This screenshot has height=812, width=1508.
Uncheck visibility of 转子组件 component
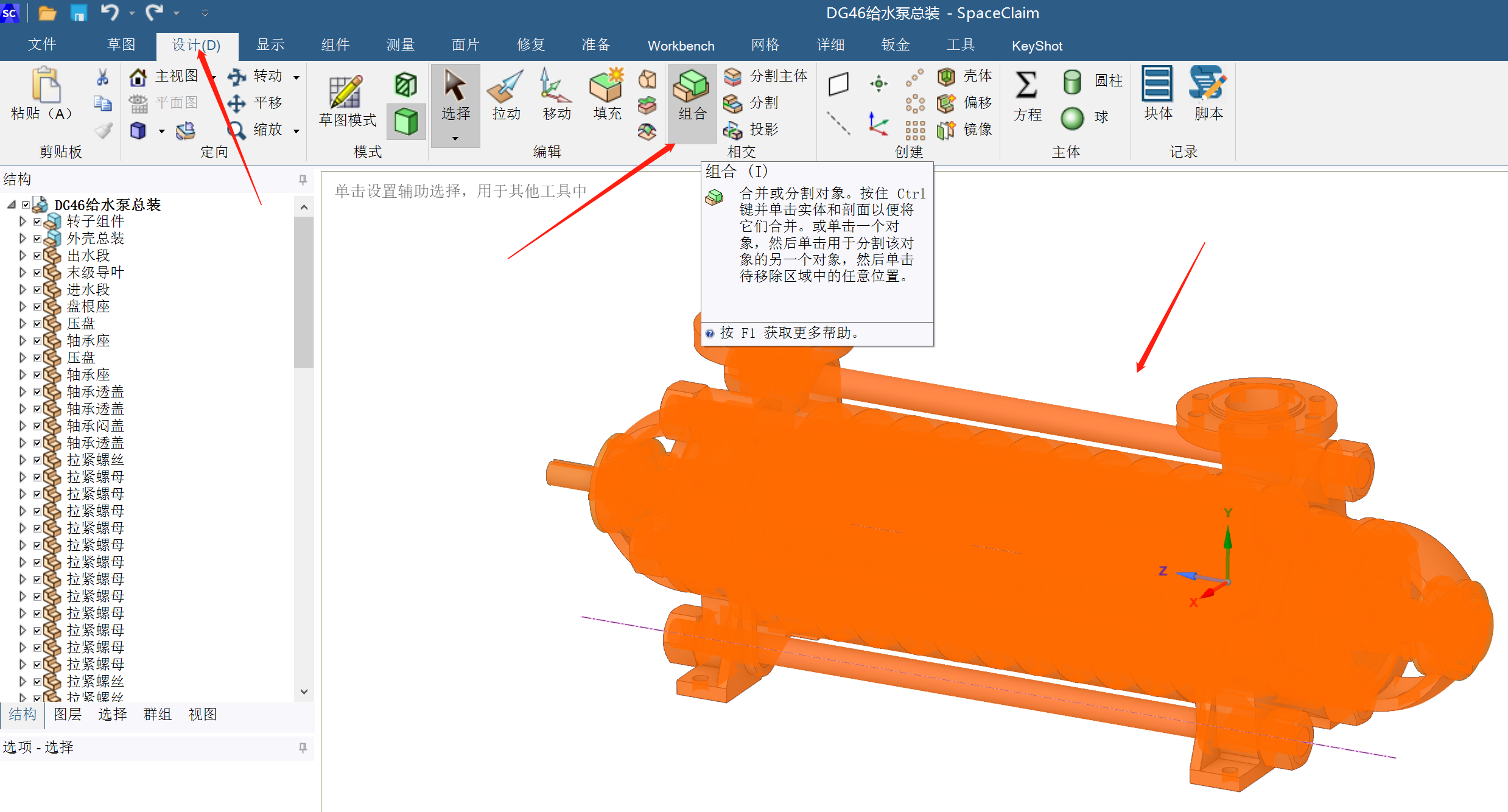pos(37,222)
